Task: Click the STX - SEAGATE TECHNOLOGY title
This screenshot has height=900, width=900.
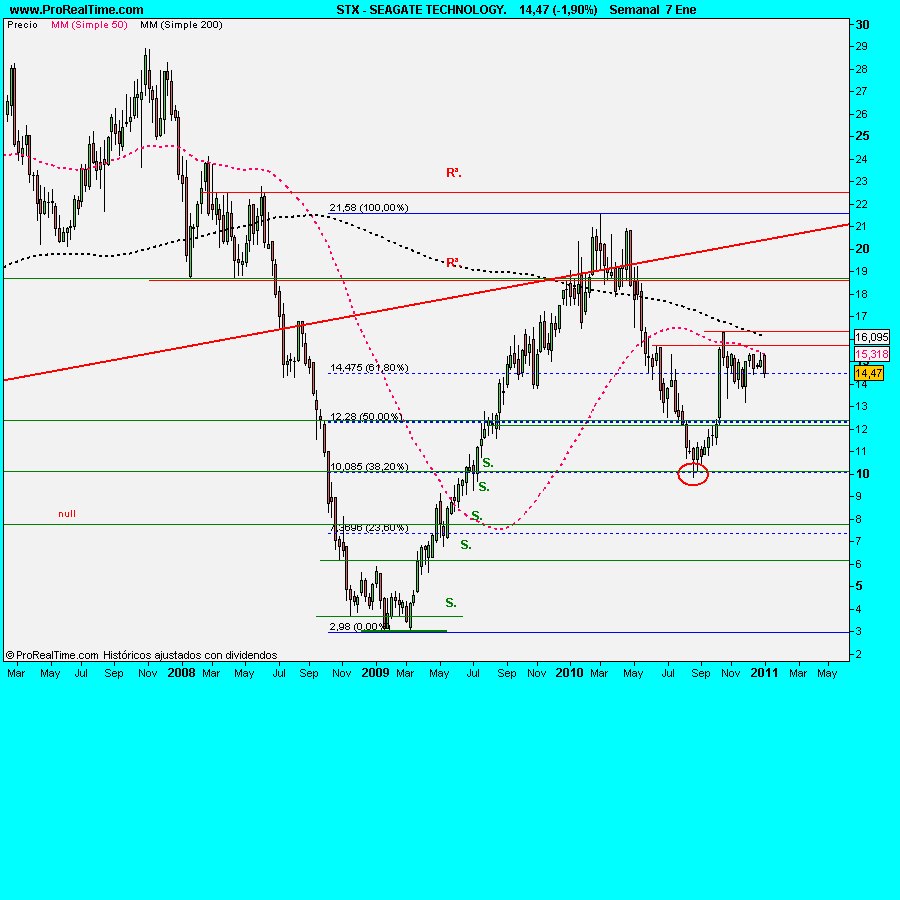Action: [421, 10]
